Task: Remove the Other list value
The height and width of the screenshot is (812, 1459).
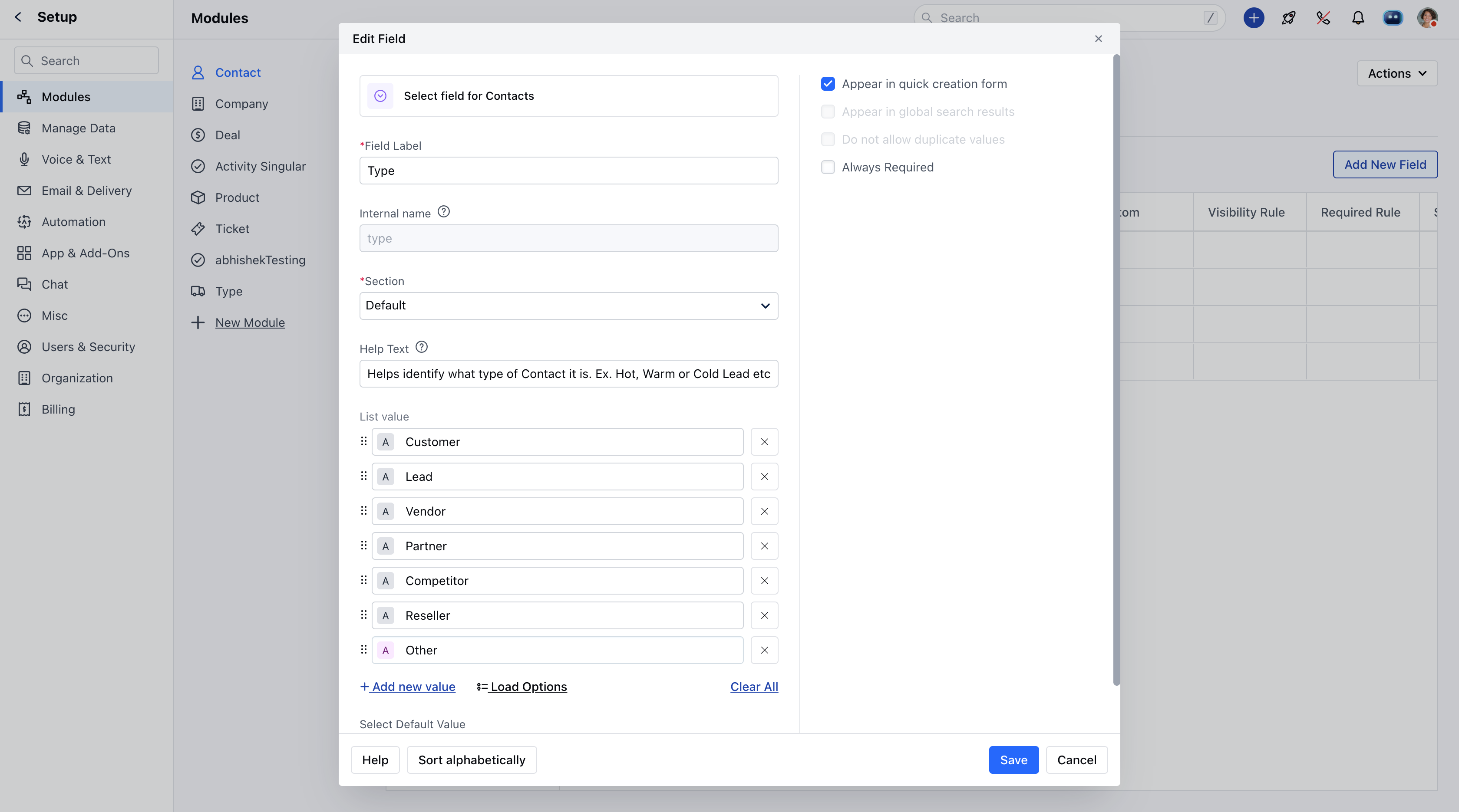Action: 765,650
